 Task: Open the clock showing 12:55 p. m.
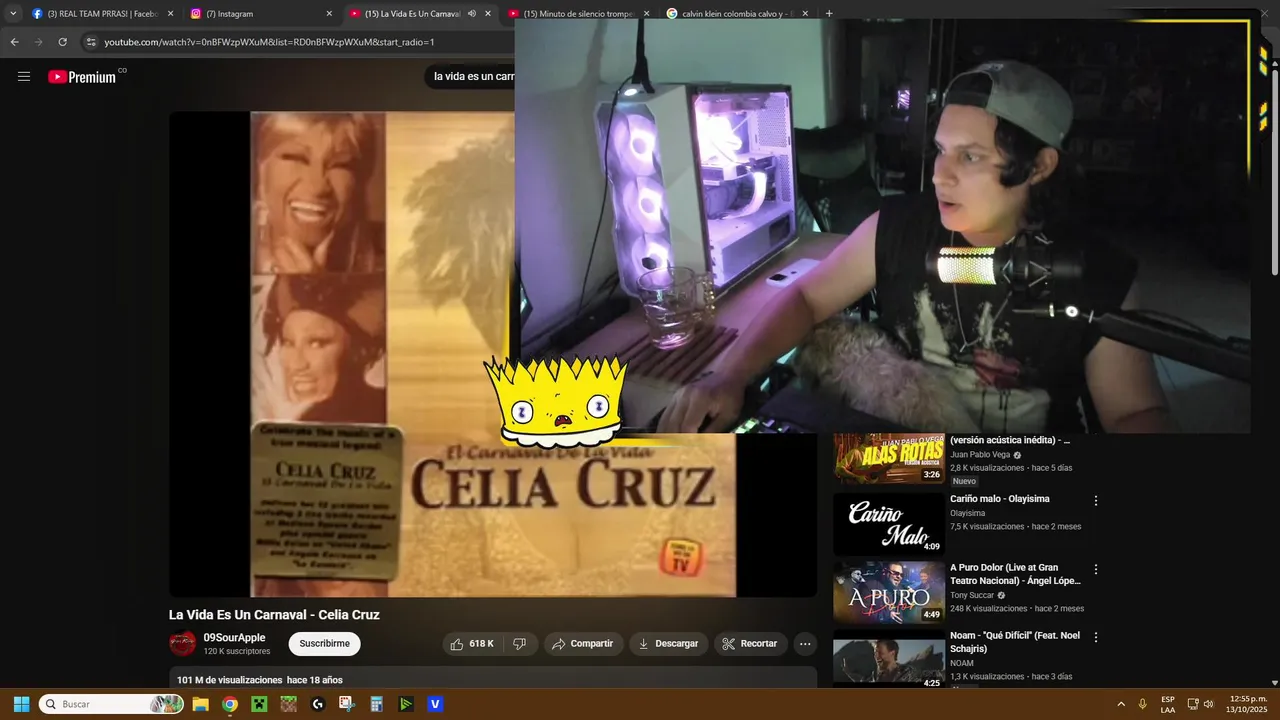(1248, 704)
